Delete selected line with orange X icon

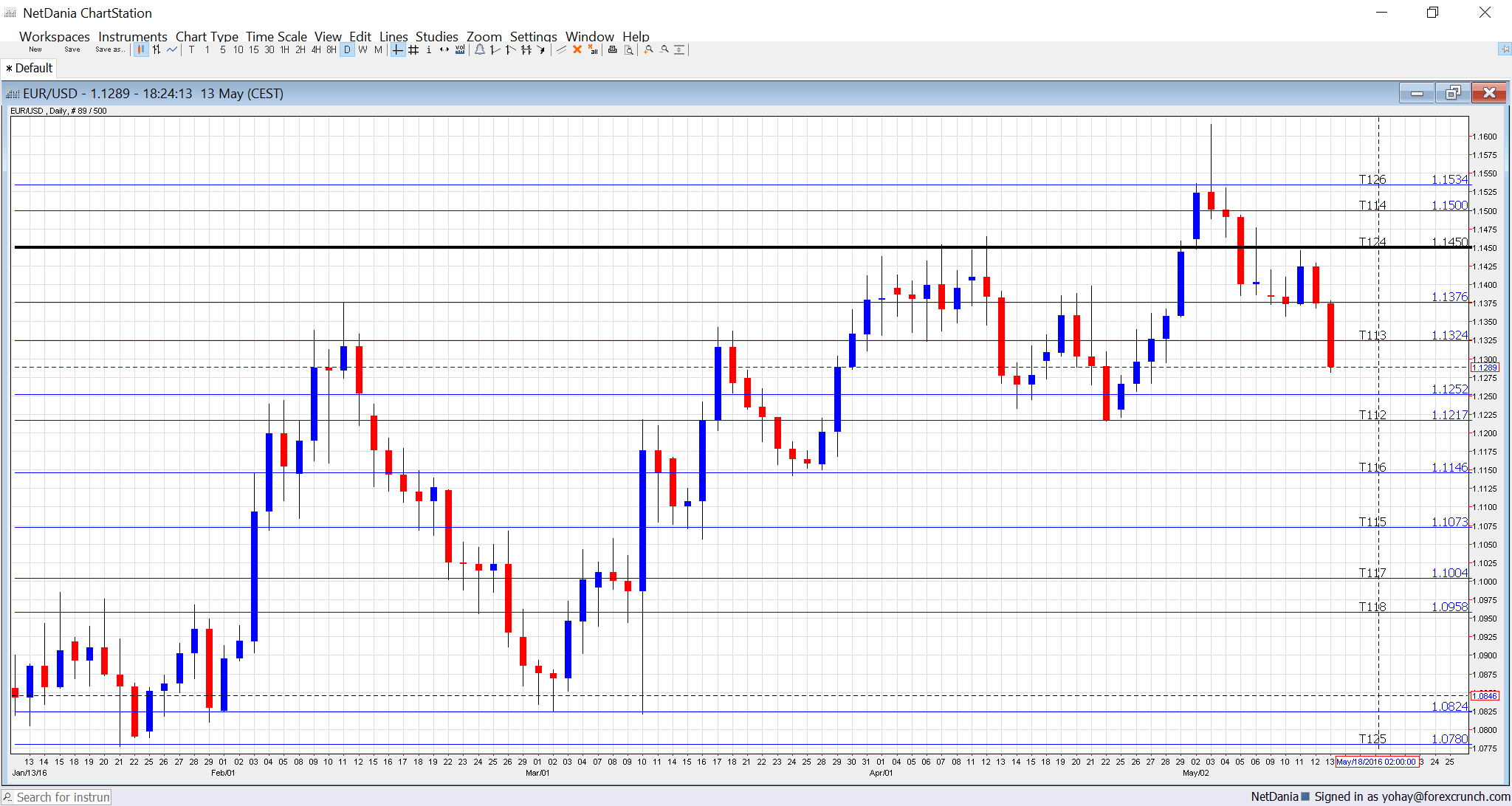click(577, 49)
